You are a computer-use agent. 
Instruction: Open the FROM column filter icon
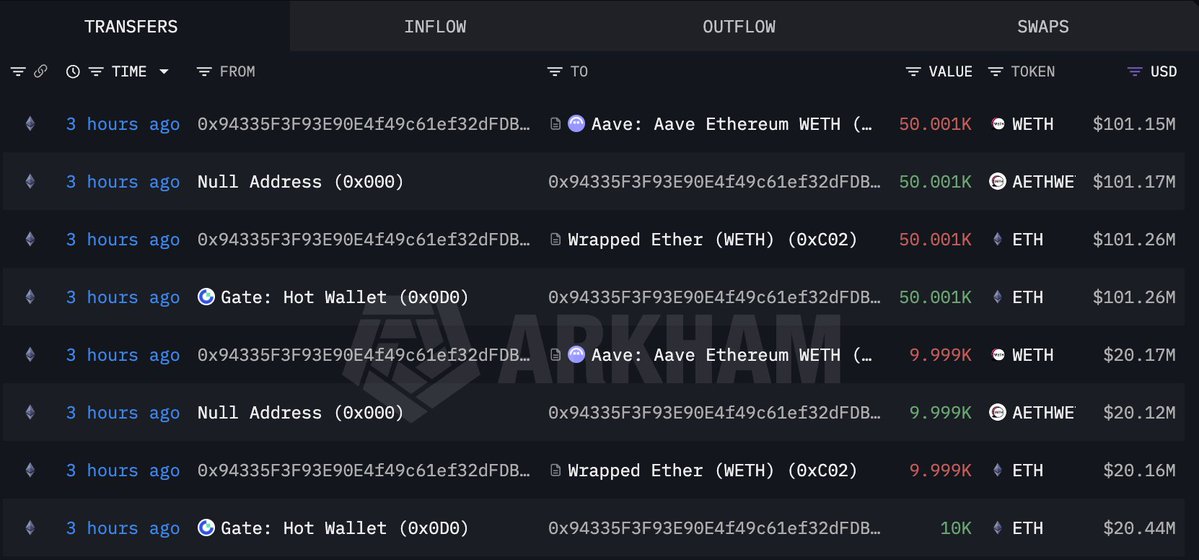204,72
